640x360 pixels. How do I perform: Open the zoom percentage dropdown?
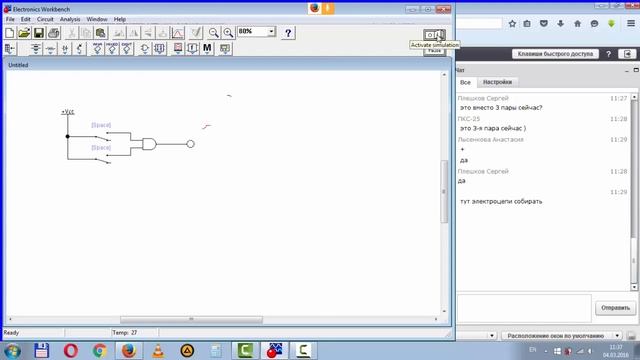(x=271, y=31)
